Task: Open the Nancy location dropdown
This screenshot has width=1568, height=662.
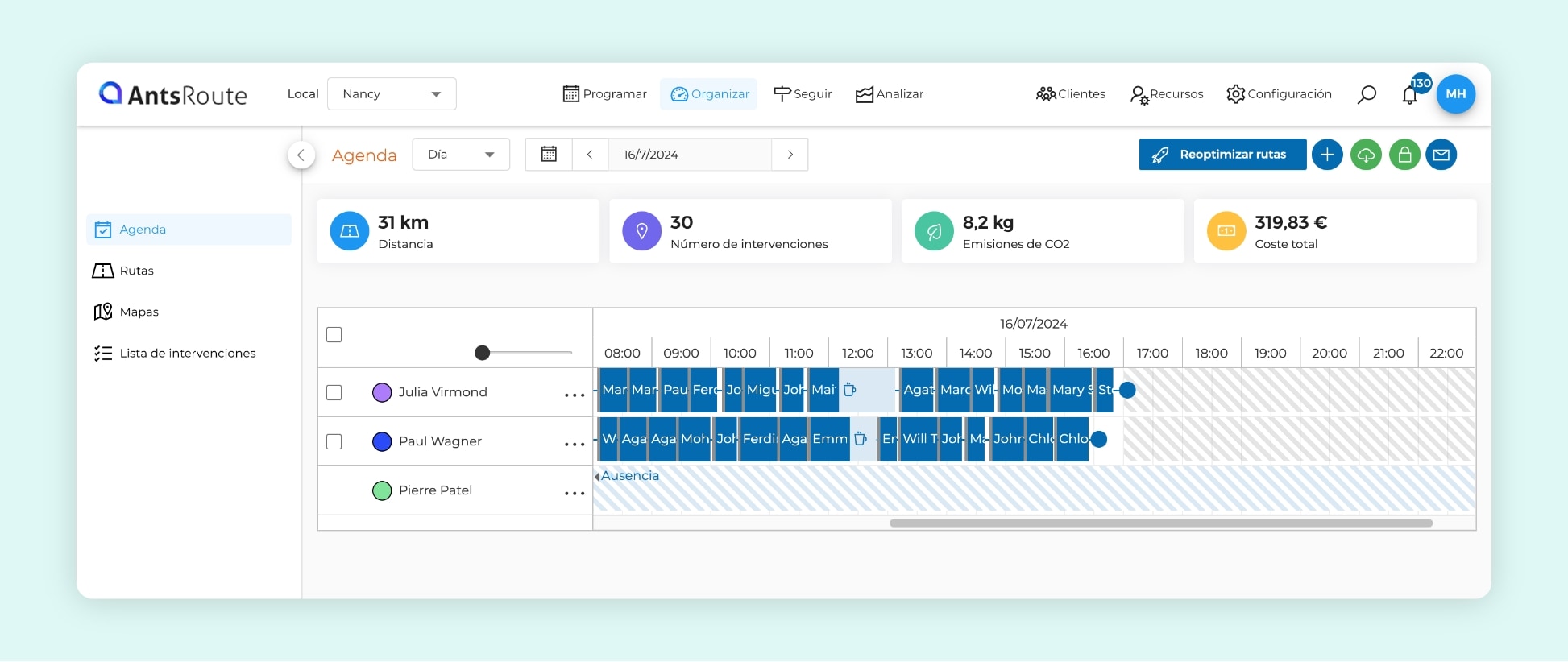Action: pos(392,94)
